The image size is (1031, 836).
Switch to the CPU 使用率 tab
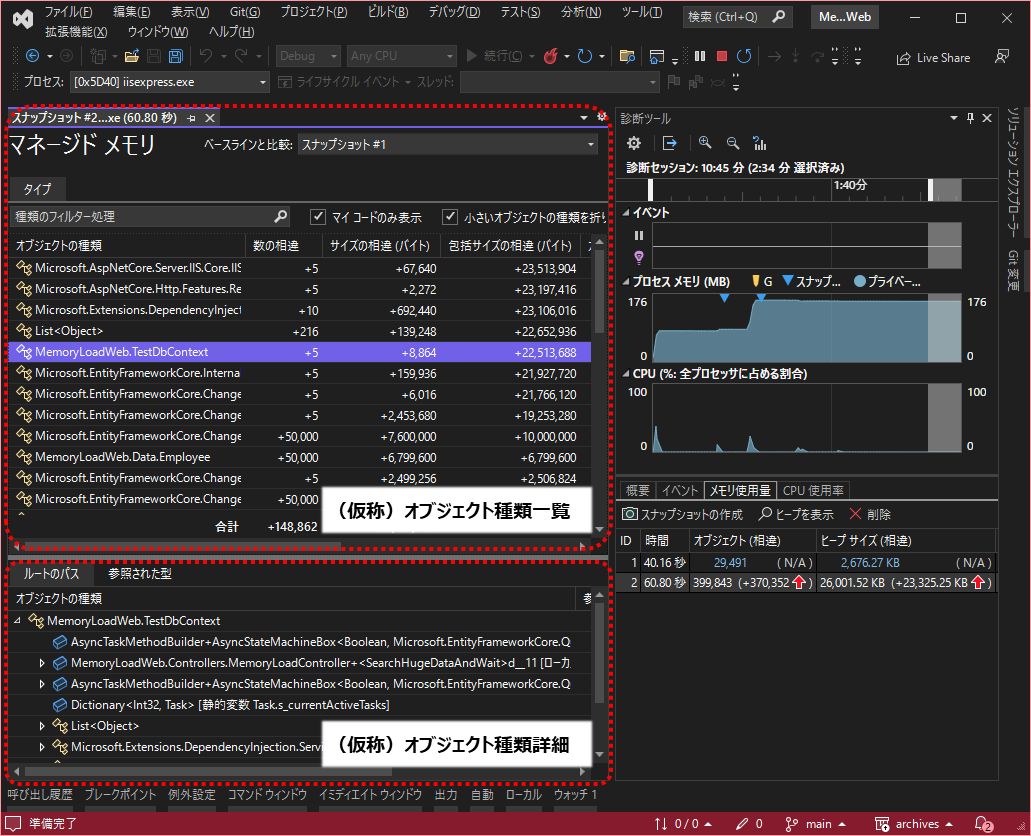[x=813, y=490]
